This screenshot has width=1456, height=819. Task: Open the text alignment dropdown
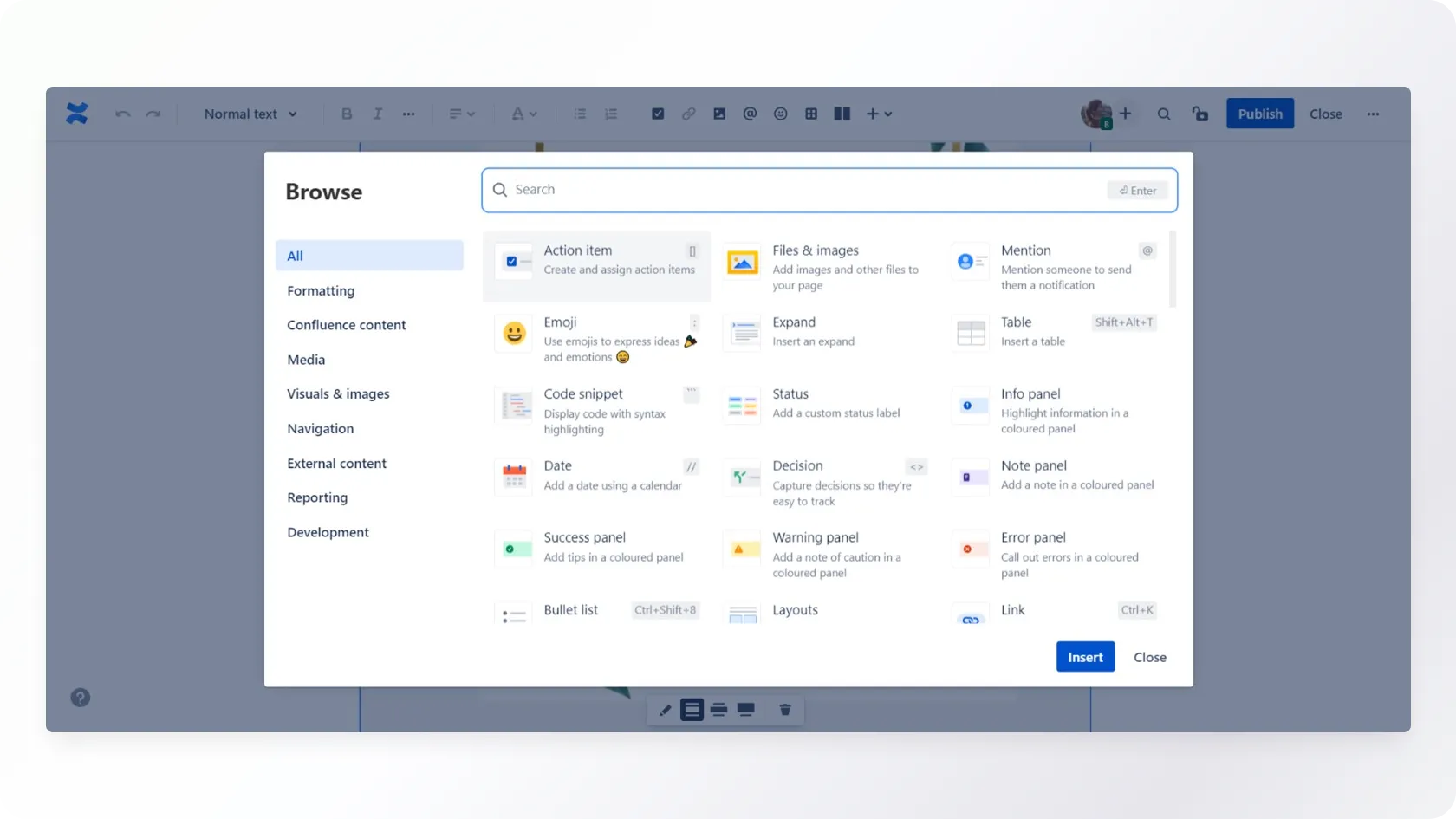coord(462,114)
